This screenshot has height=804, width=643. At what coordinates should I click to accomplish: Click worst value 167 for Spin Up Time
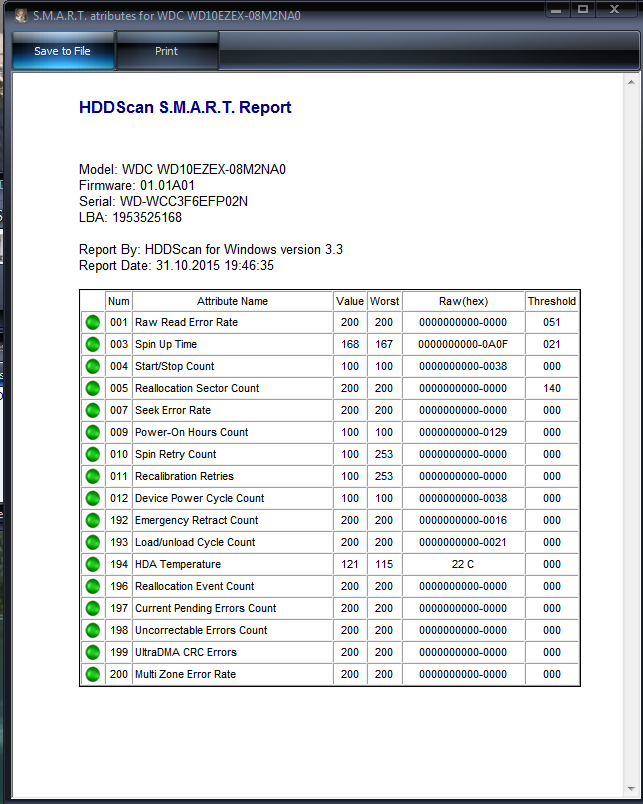pos(384,345)
